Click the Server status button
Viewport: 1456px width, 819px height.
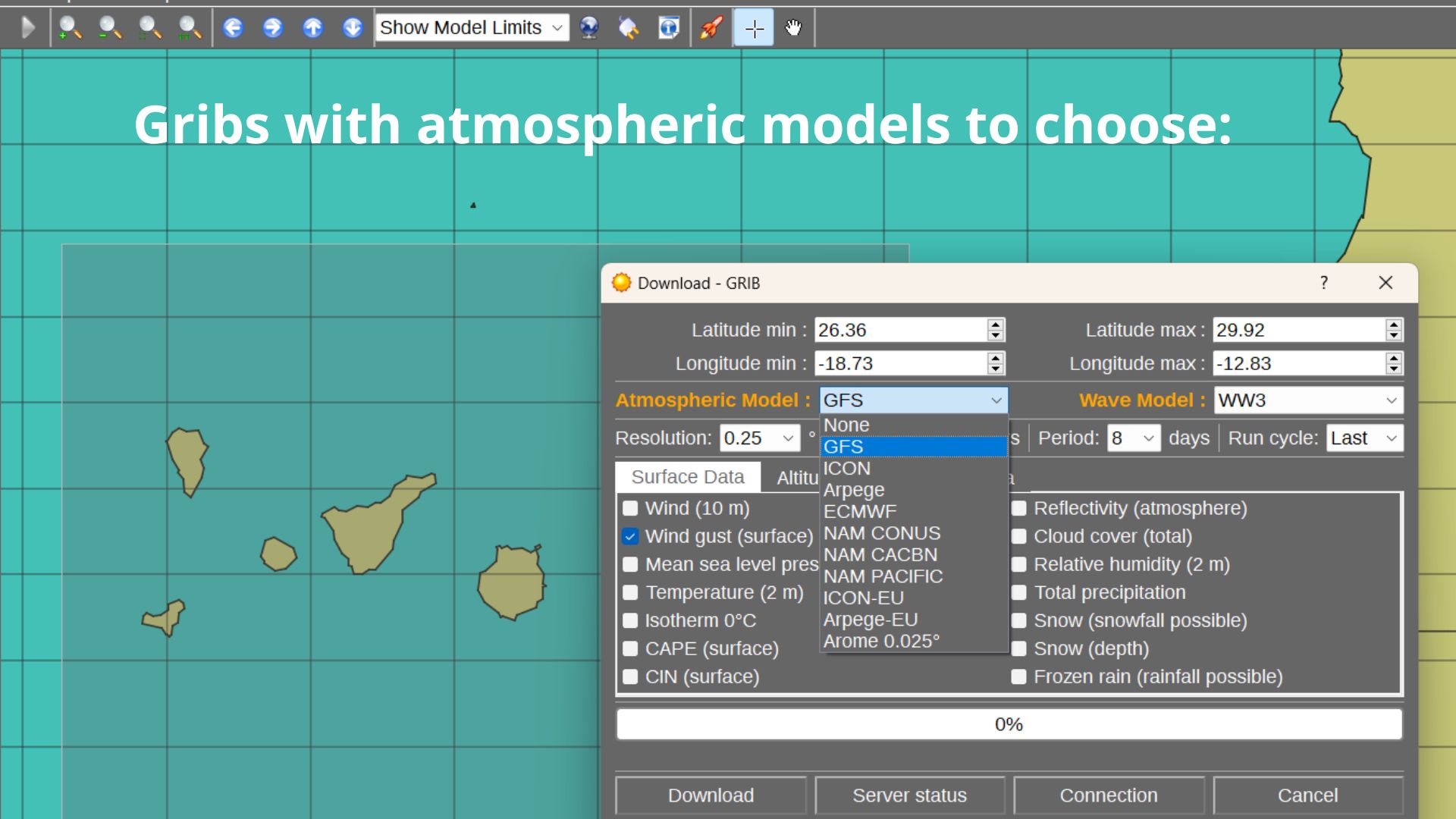(x=909, y=795)
